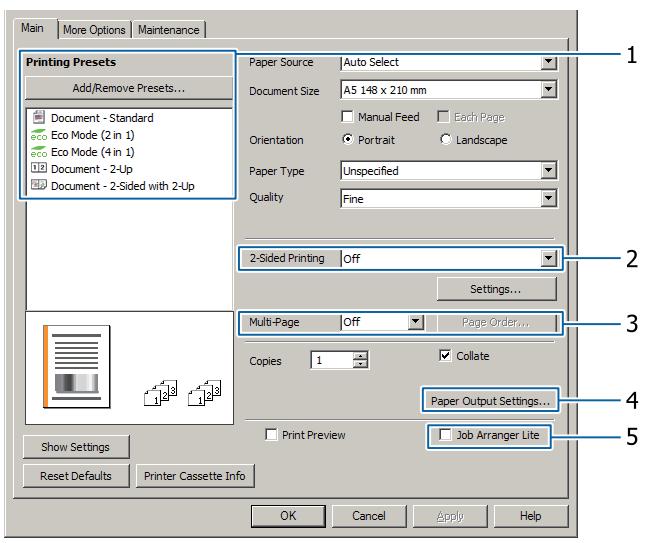Check the Job Arranger Lite box
The width and height of the screenshot is (645, 543).
(x=445, y=434)
